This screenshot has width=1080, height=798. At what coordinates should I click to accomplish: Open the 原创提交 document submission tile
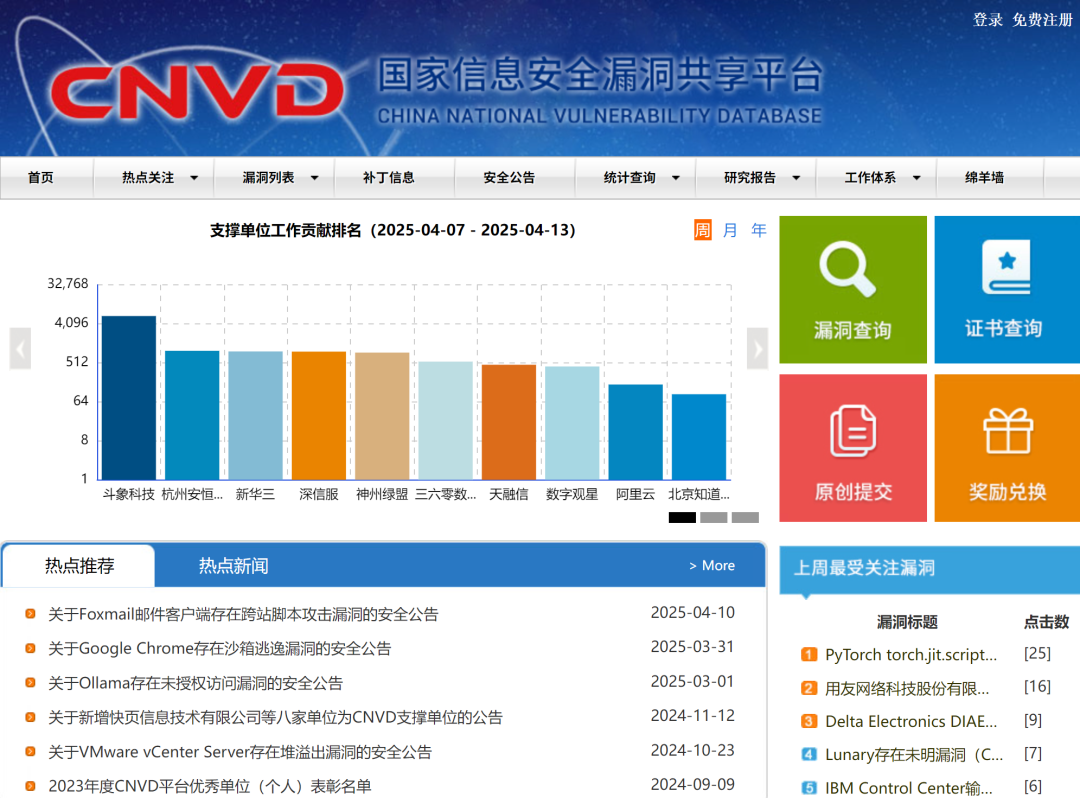tap(852, 447)
